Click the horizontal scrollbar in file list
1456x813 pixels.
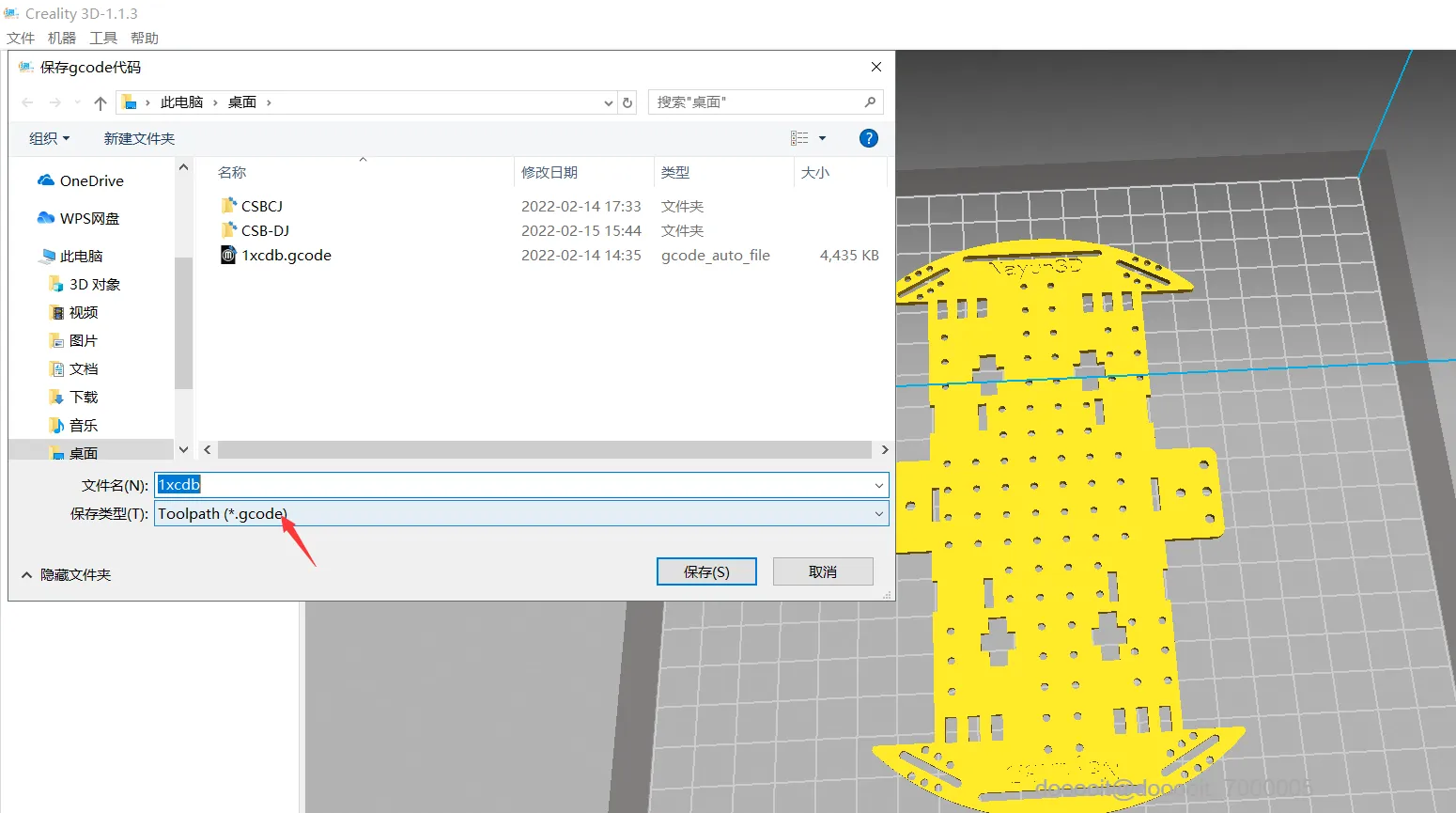545,450
